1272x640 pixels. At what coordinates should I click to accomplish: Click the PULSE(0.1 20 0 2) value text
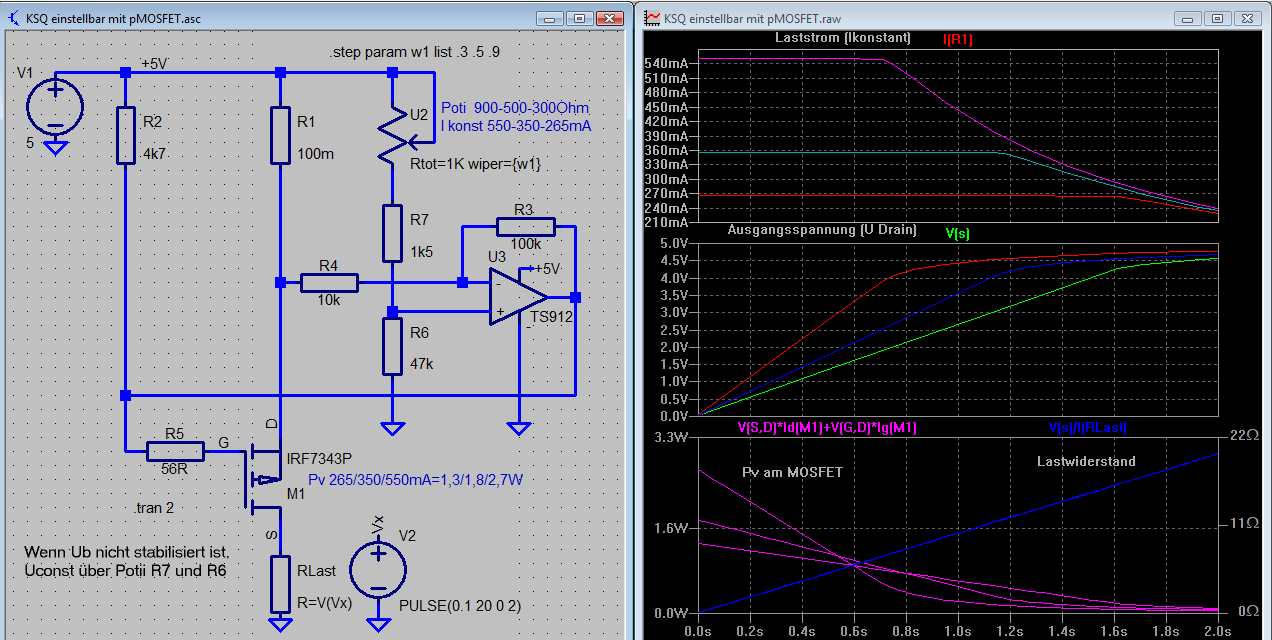[460, 606]
